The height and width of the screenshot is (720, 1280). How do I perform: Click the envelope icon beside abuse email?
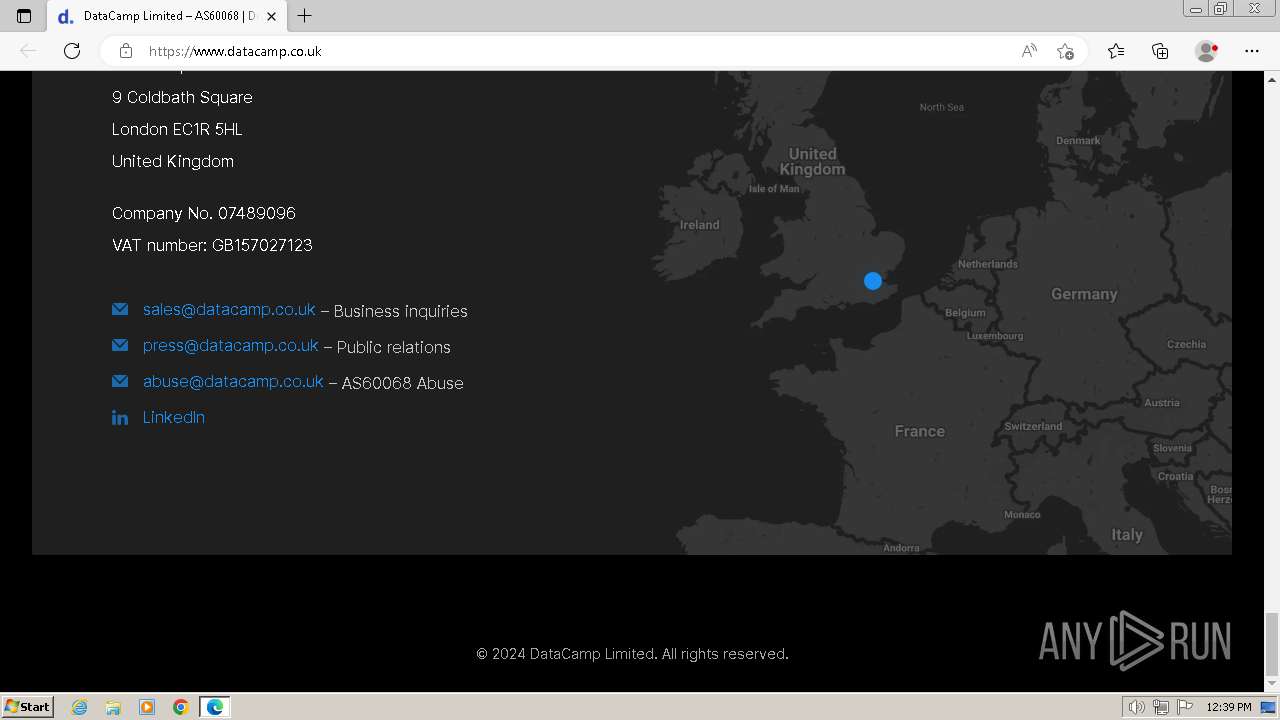120,381
